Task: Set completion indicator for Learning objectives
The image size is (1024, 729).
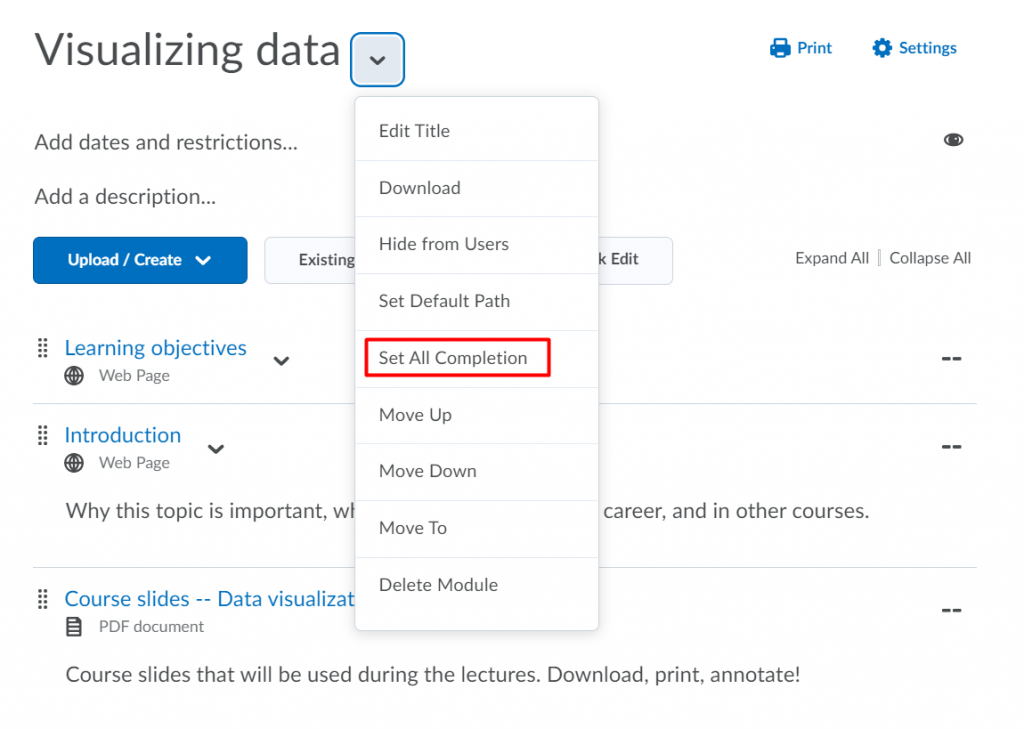Action: [x=950, y=358]
